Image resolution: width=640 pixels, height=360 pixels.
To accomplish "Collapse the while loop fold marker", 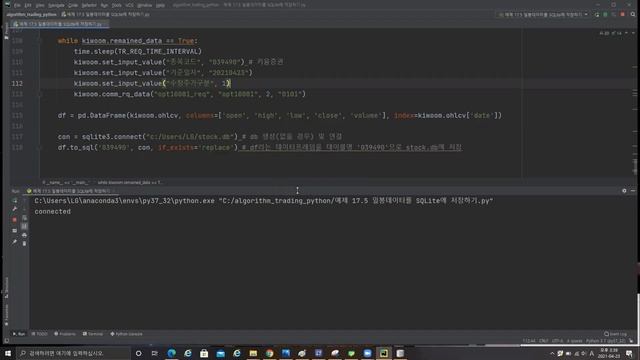I will coord(41,41).
